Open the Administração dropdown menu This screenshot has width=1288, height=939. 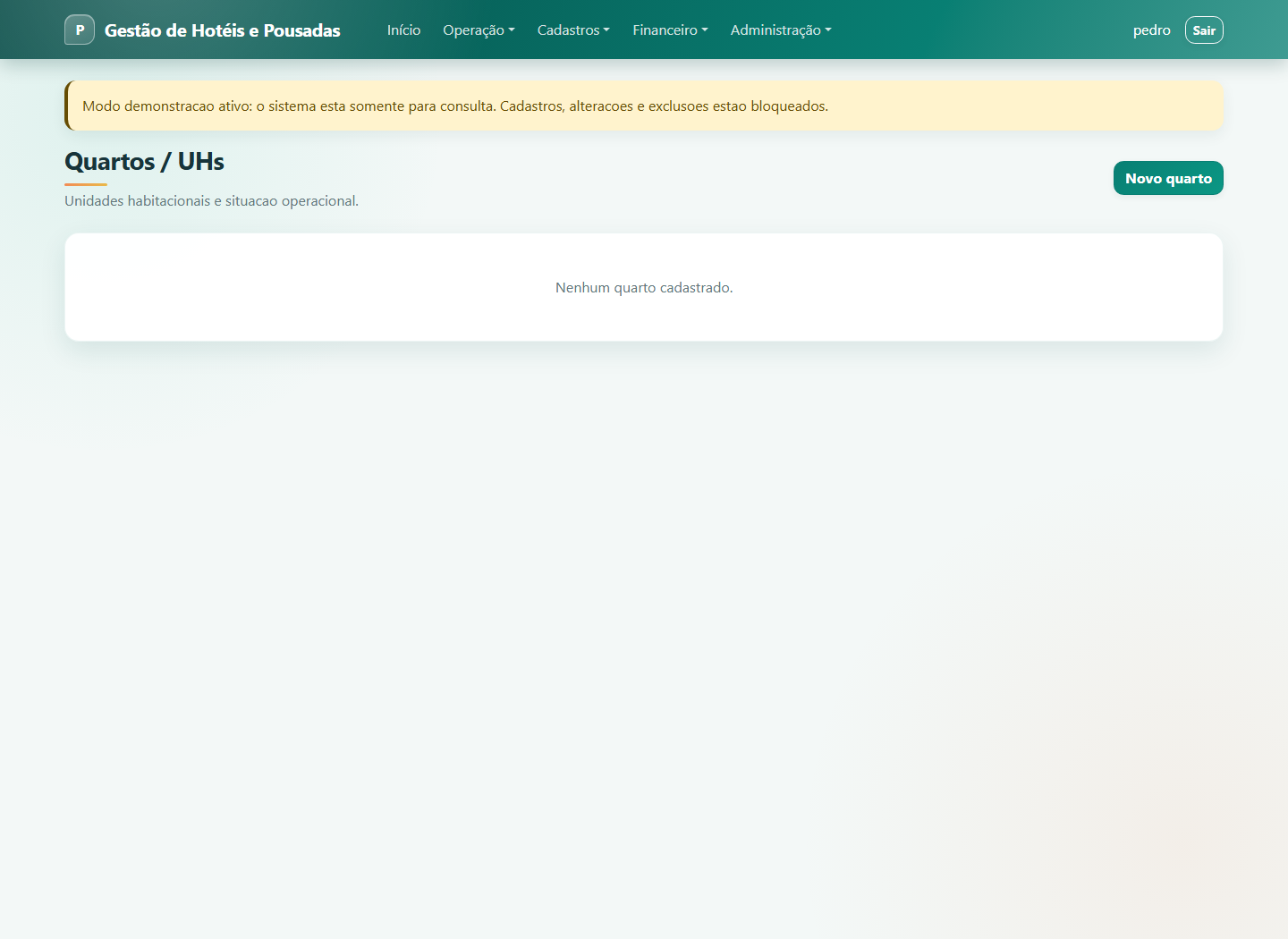pos(781,30)
